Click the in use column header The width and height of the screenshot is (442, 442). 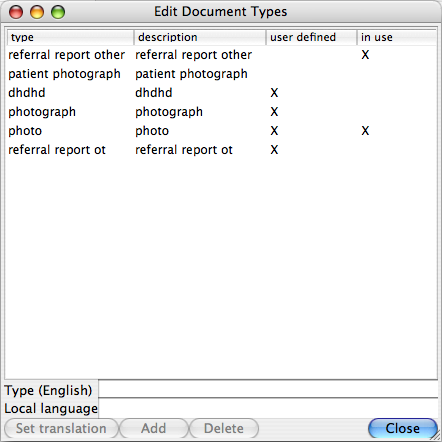(396, 37)
